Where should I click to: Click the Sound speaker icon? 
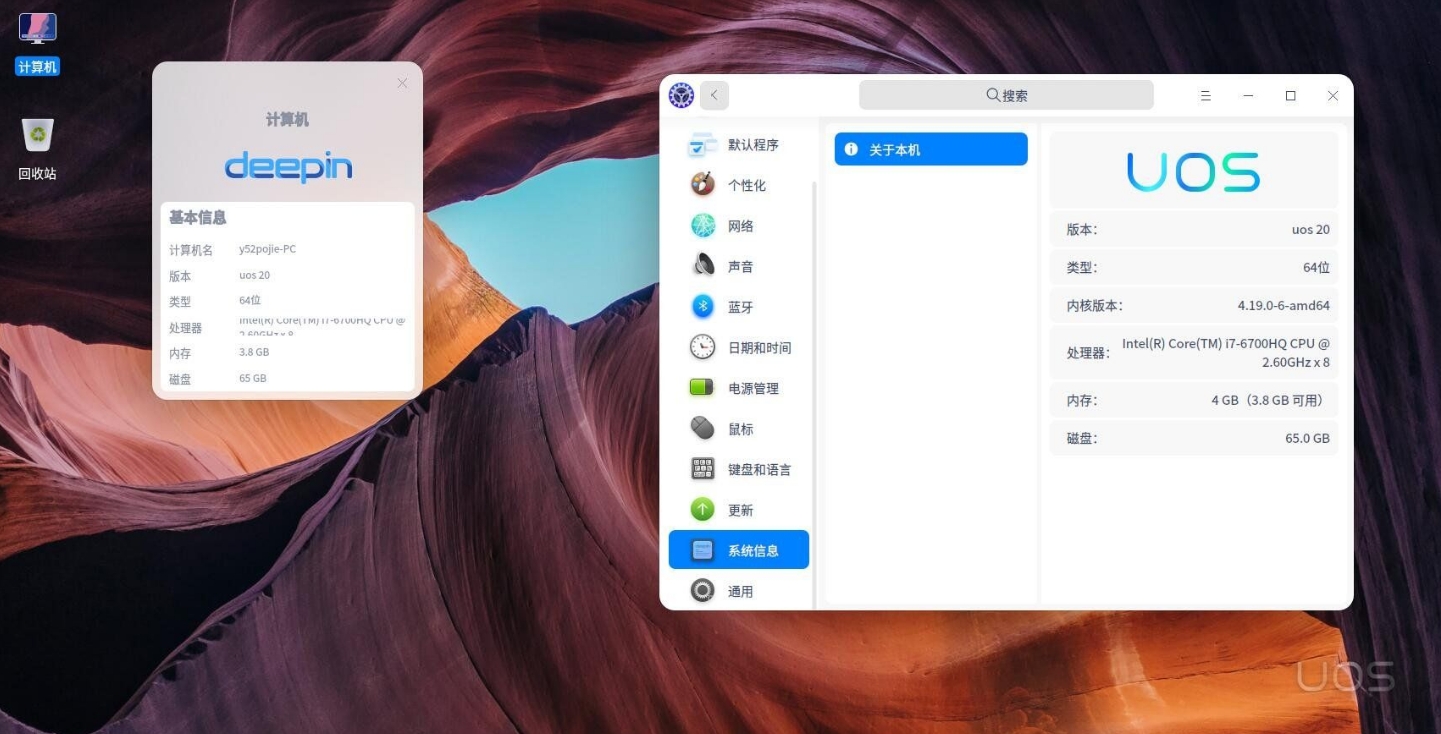(x=703, y=266)
